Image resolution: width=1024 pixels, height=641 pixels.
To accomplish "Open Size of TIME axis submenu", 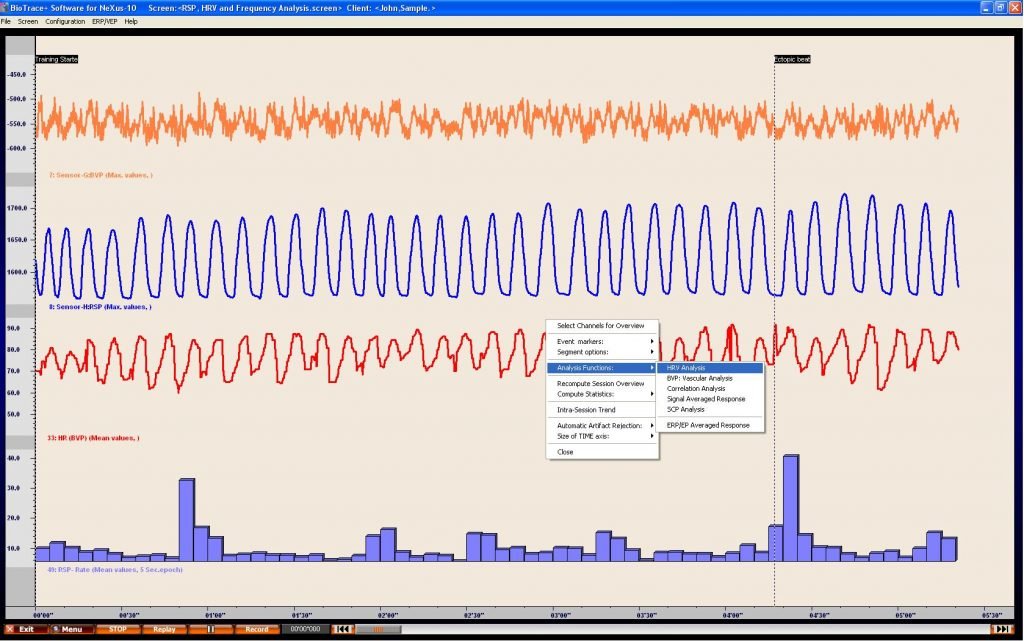I will pyautogui.click(x=602, y=436).
